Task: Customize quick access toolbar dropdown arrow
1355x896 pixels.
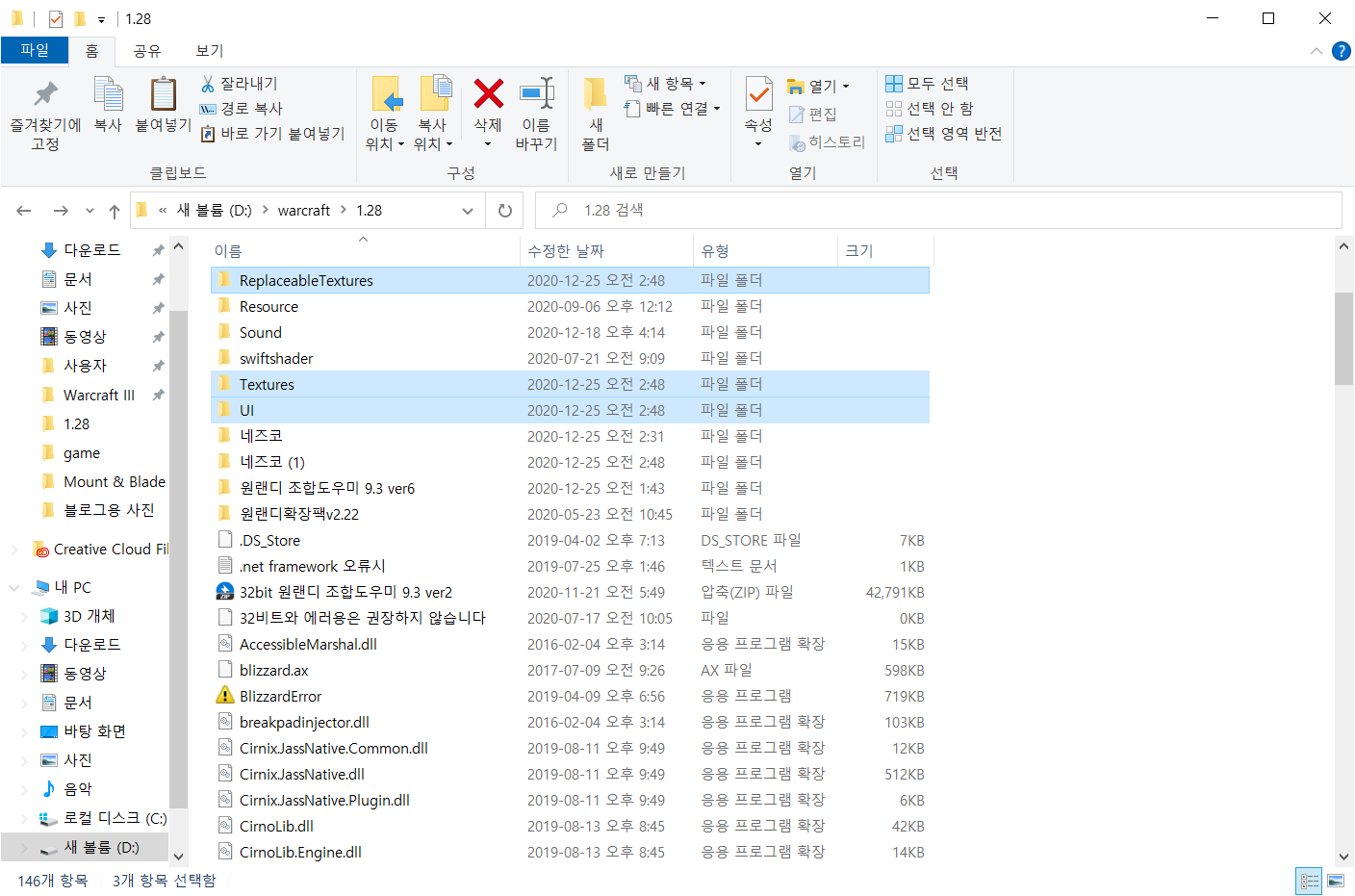Action: [x=101, y=20]
